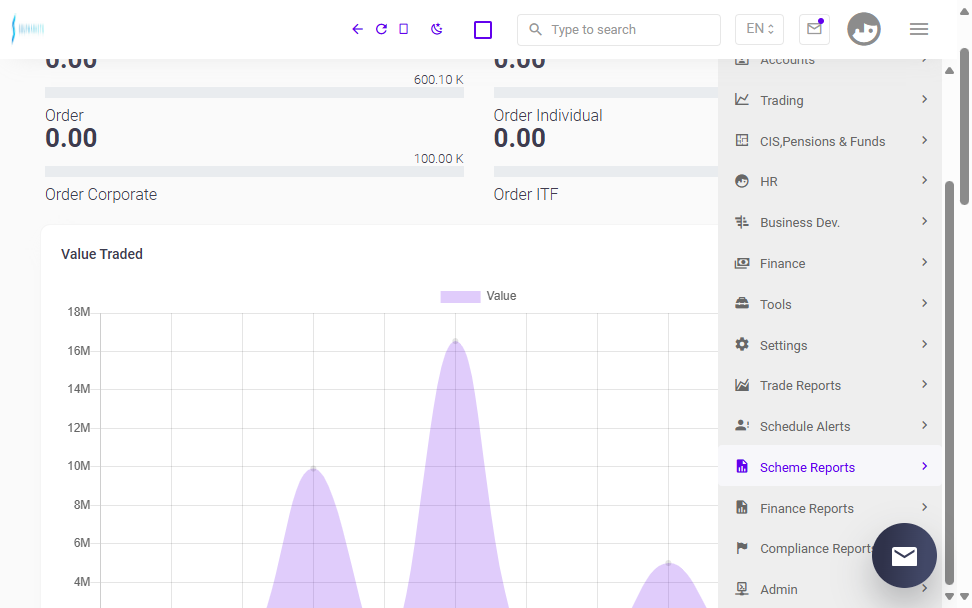Click the HR face icon
972x608 pixels.
742,181
